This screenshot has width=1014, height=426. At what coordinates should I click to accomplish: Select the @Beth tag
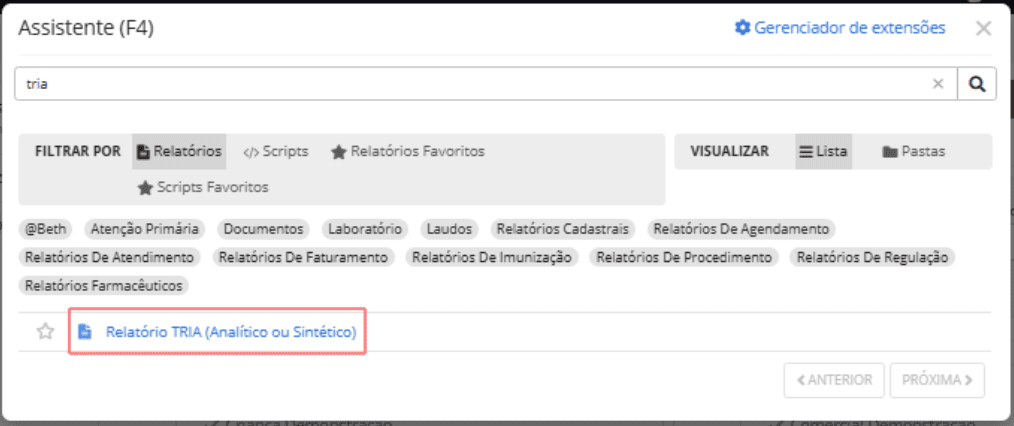(x=46, y=229)
